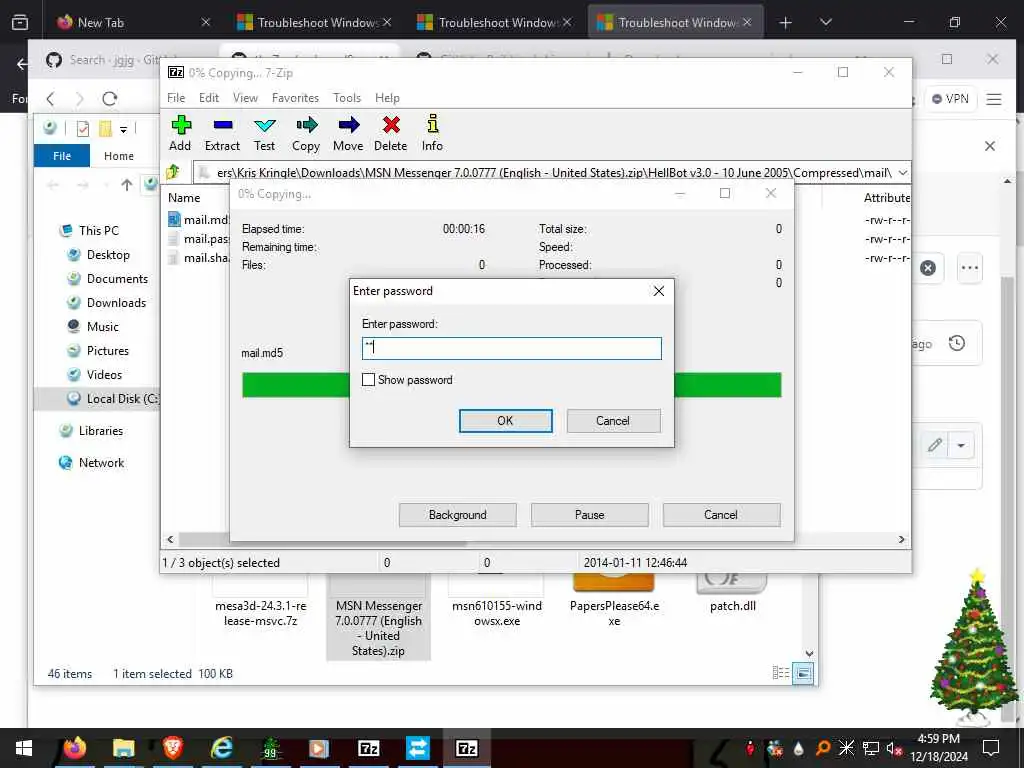The width and height of the screenshot is (1024, 768).
Task: Open the 7-Zip View menu
Action: coord(246,98)
